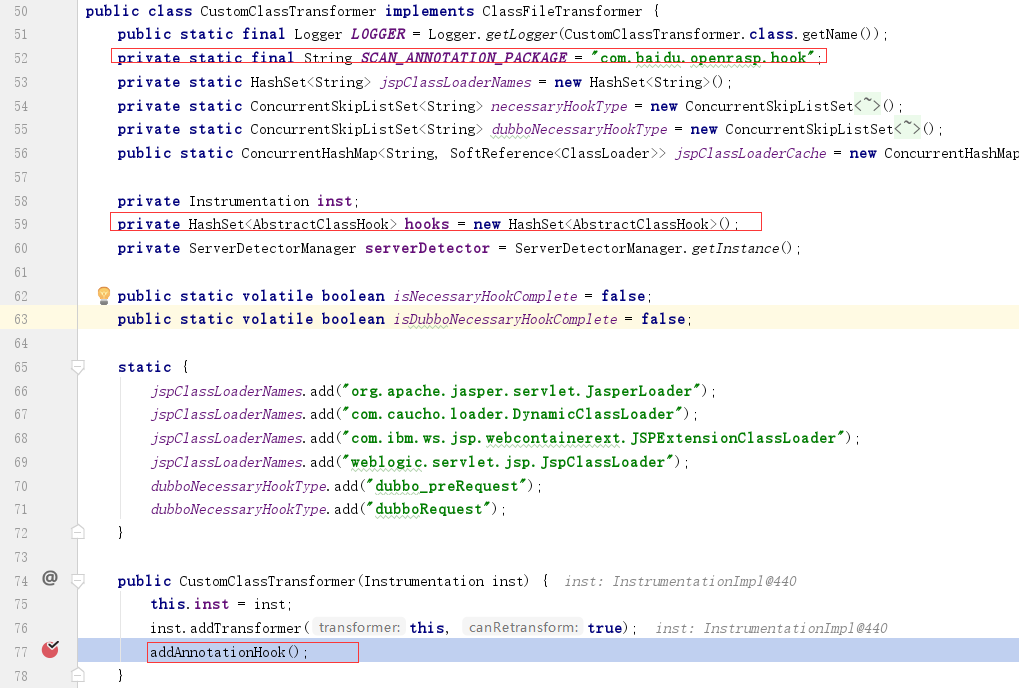Screen dimensions: 1019x688
Task: Click the yellow intention bulb on line 62
Action: pos(103,295)
